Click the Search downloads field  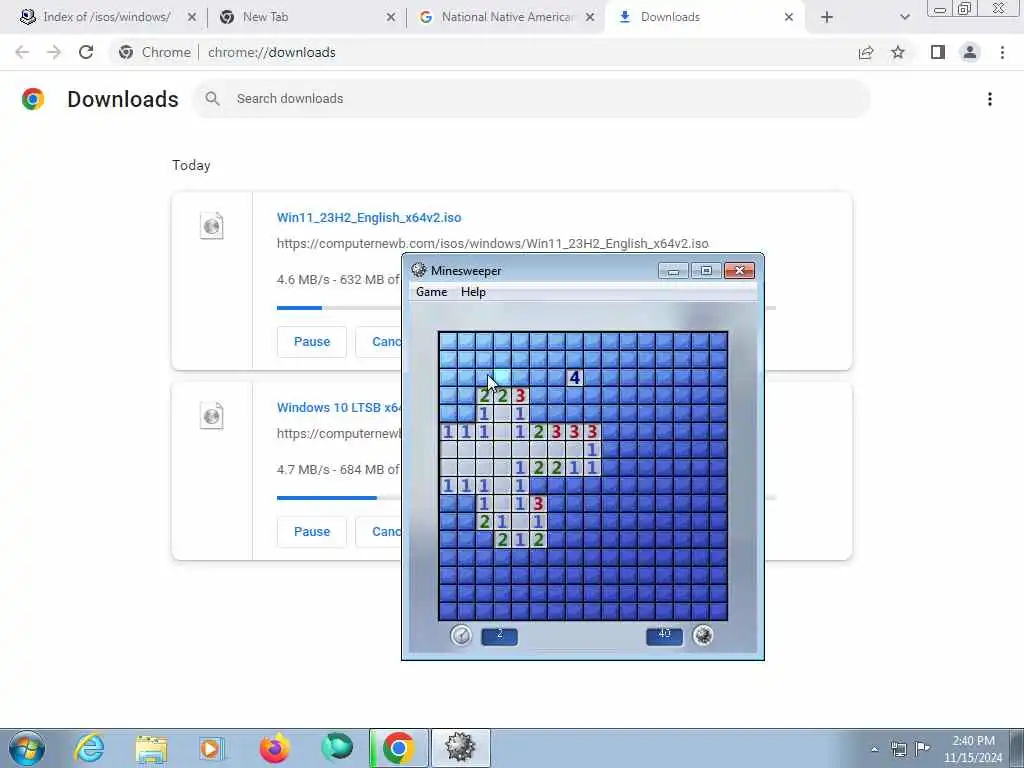tap(532, 99)
